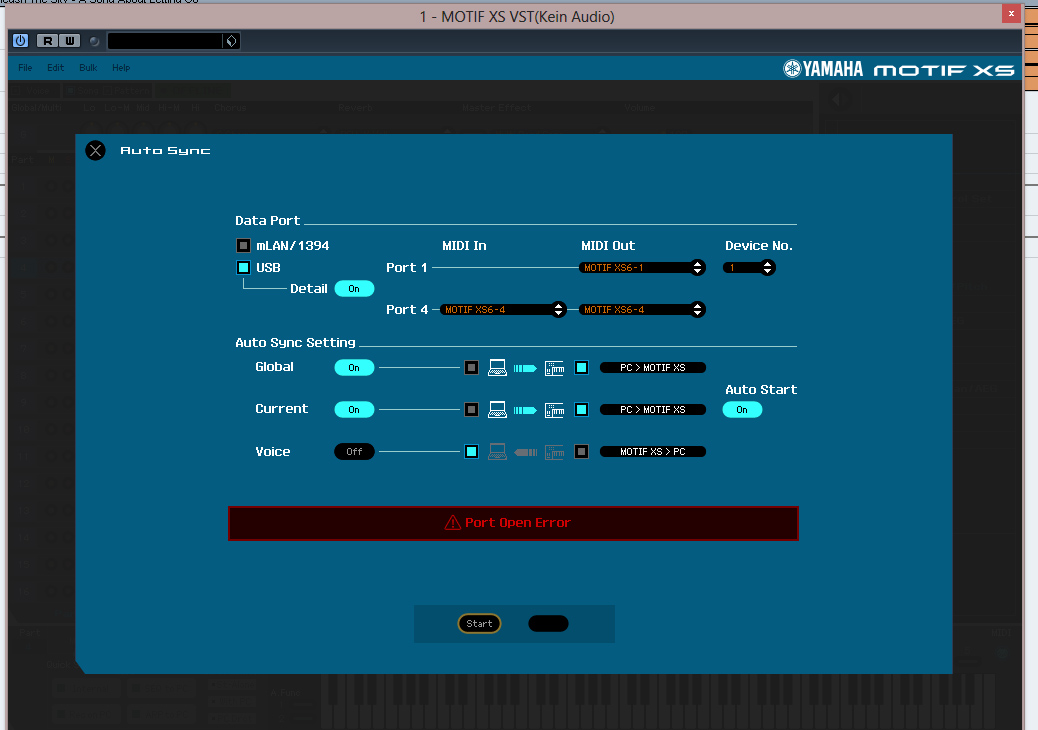1038x730 pixels.
Task: Click the 'Auto Sync' dialog title text
Action: [165, 151]
